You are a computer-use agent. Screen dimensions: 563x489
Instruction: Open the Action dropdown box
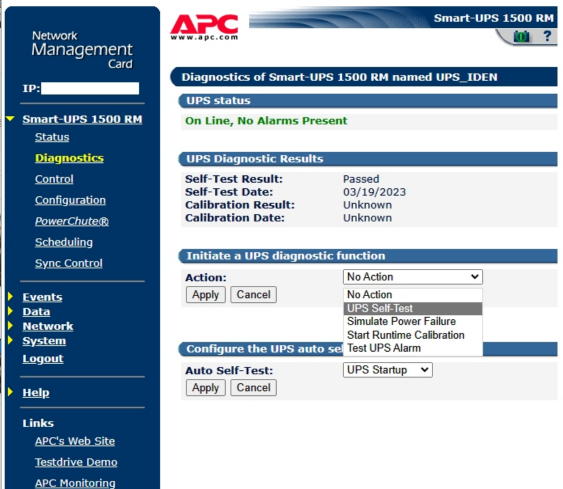tap(413, 277)
